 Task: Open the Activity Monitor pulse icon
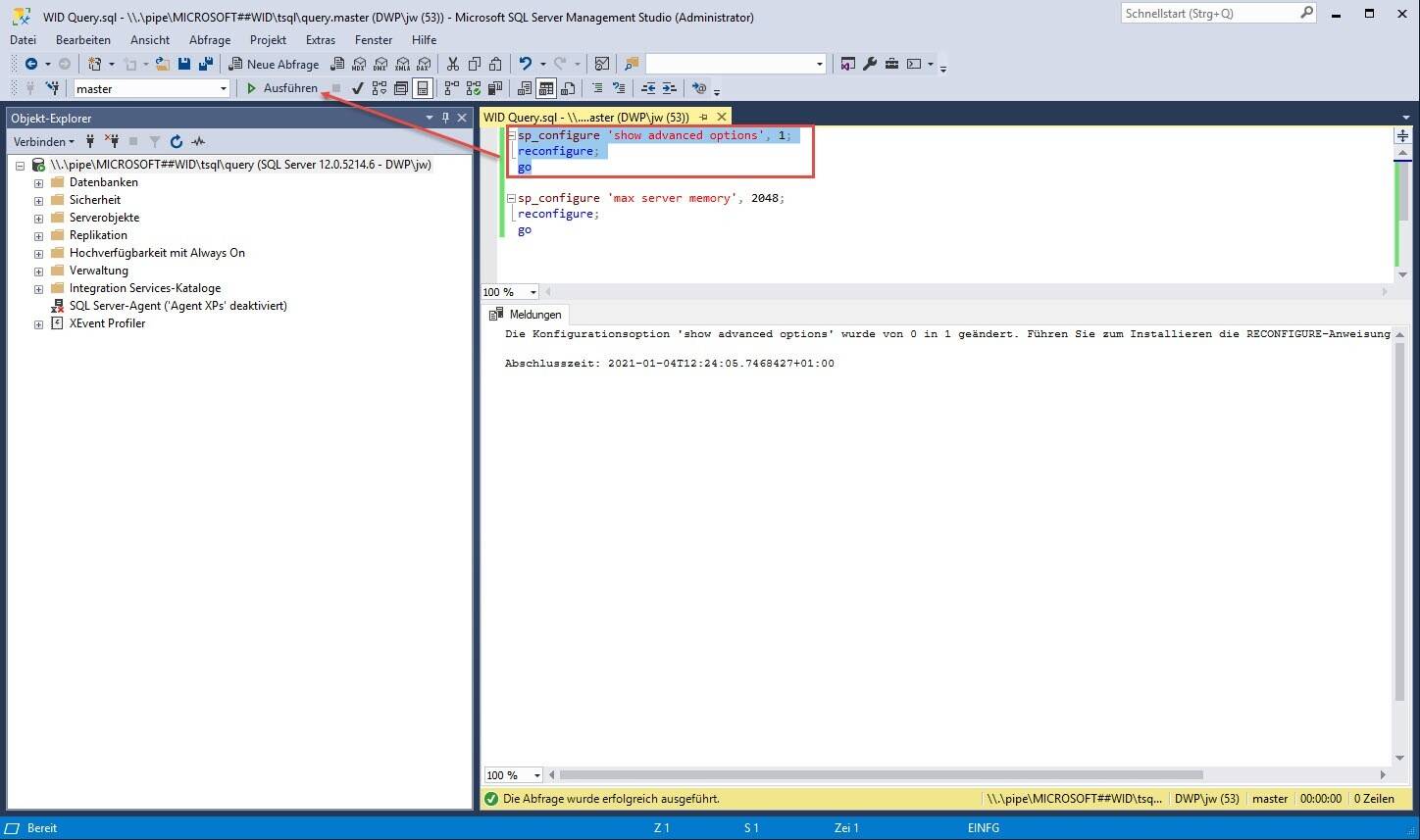198,142
